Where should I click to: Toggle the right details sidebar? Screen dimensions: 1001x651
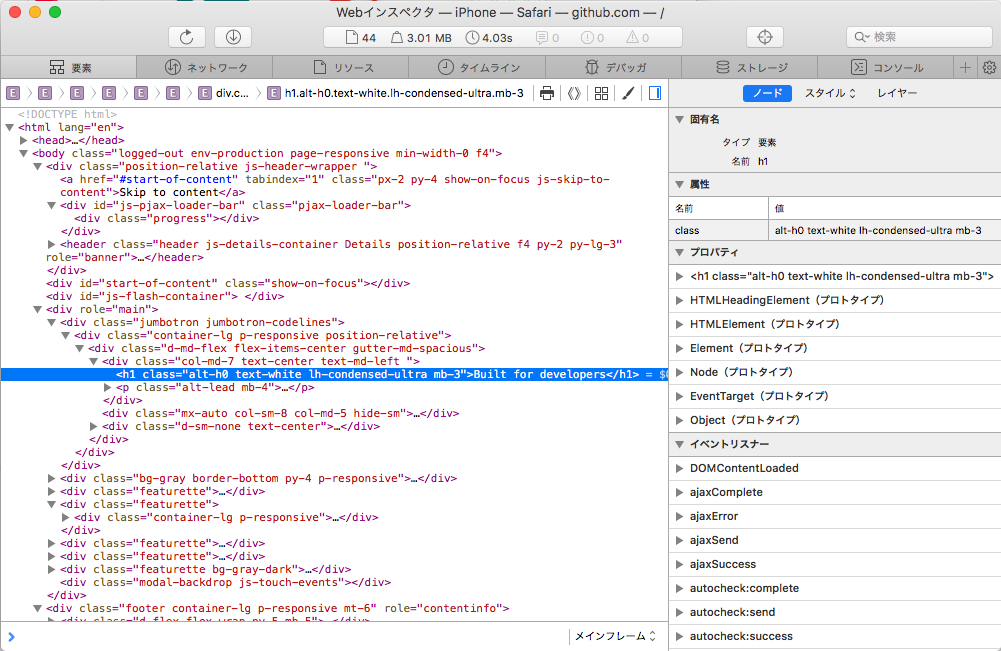click(654, 93)
